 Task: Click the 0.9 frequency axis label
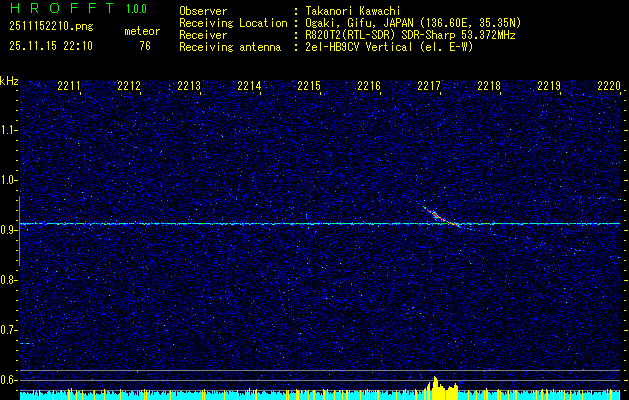pyautogui.click(x=8, y=230)
